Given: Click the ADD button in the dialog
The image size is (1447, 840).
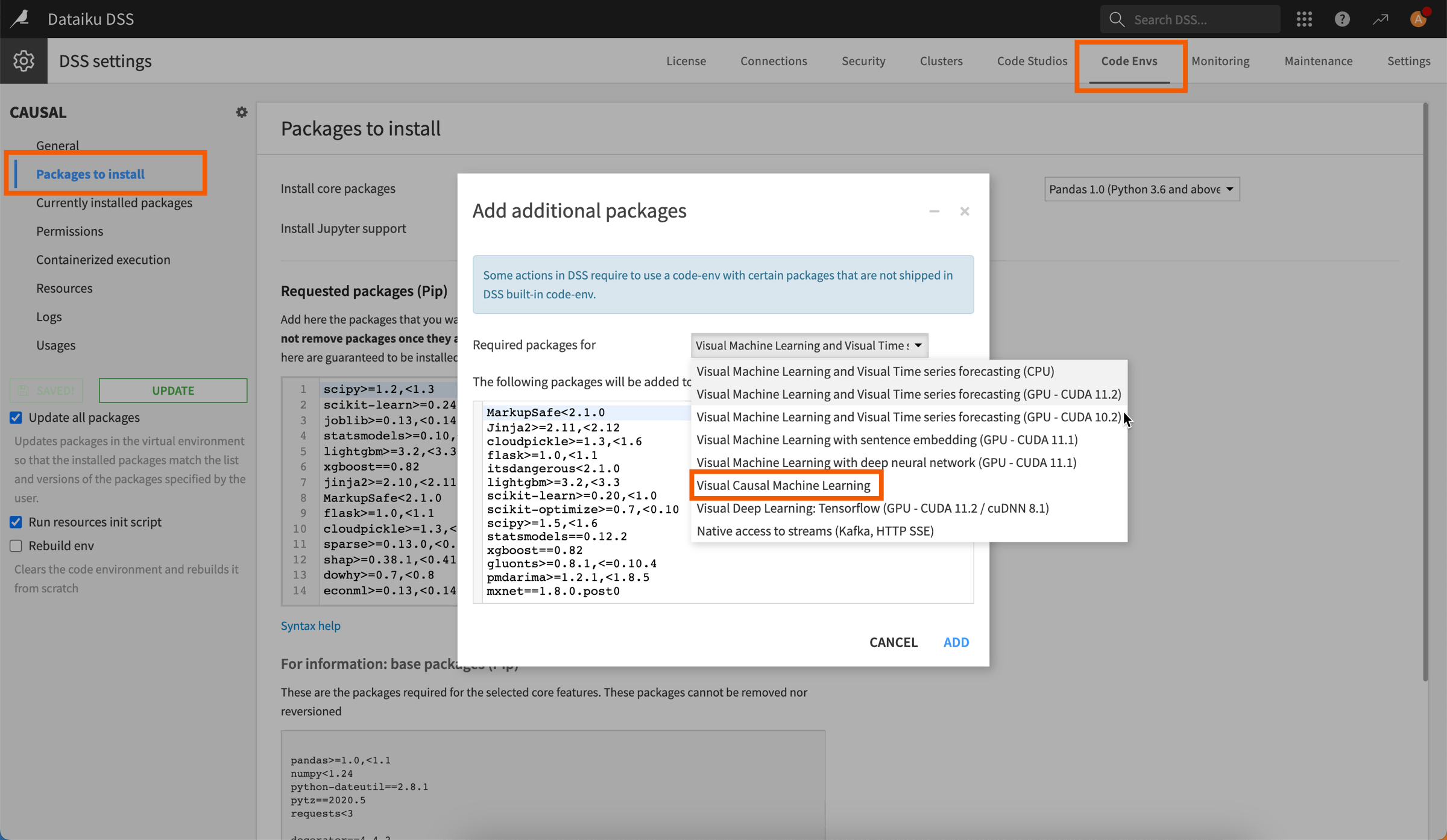Looking at the screenshot, I should click(x=956, y=642).
